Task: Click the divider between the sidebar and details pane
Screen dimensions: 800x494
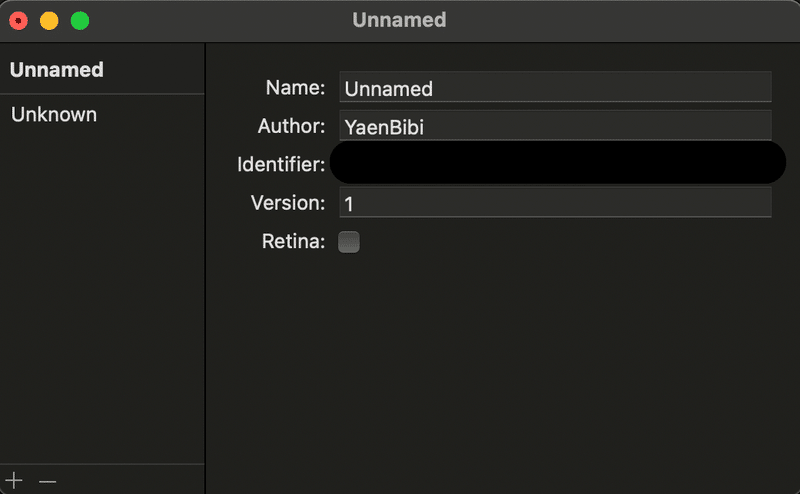Action: [x=205, y=268]
